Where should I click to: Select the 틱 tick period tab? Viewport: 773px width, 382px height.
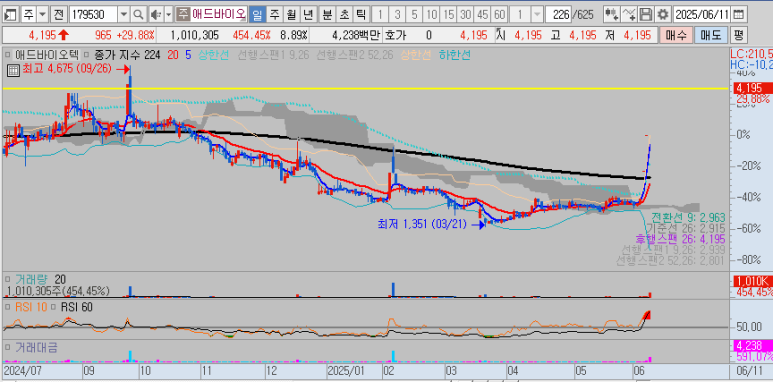(x=361, y=14)
